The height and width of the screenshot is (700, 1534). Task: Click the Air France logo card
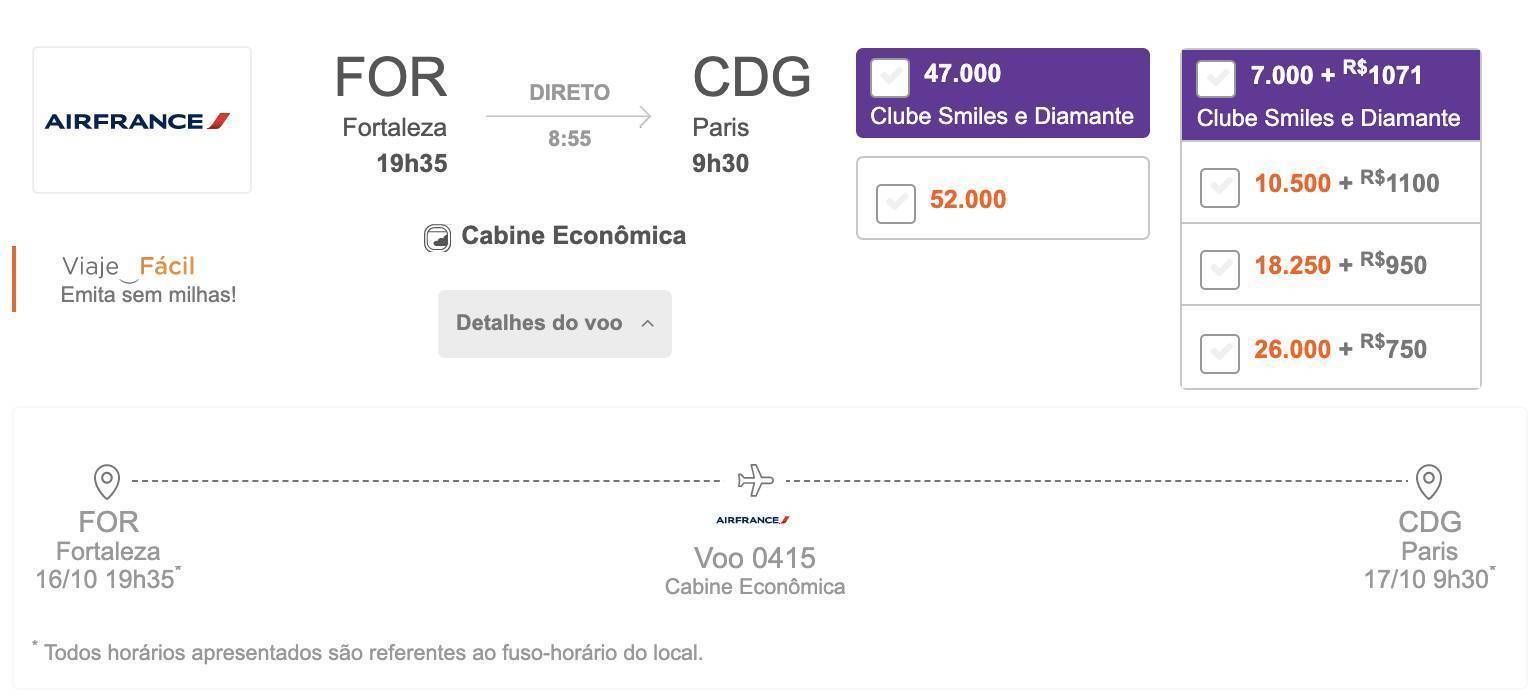click(142, 120)
